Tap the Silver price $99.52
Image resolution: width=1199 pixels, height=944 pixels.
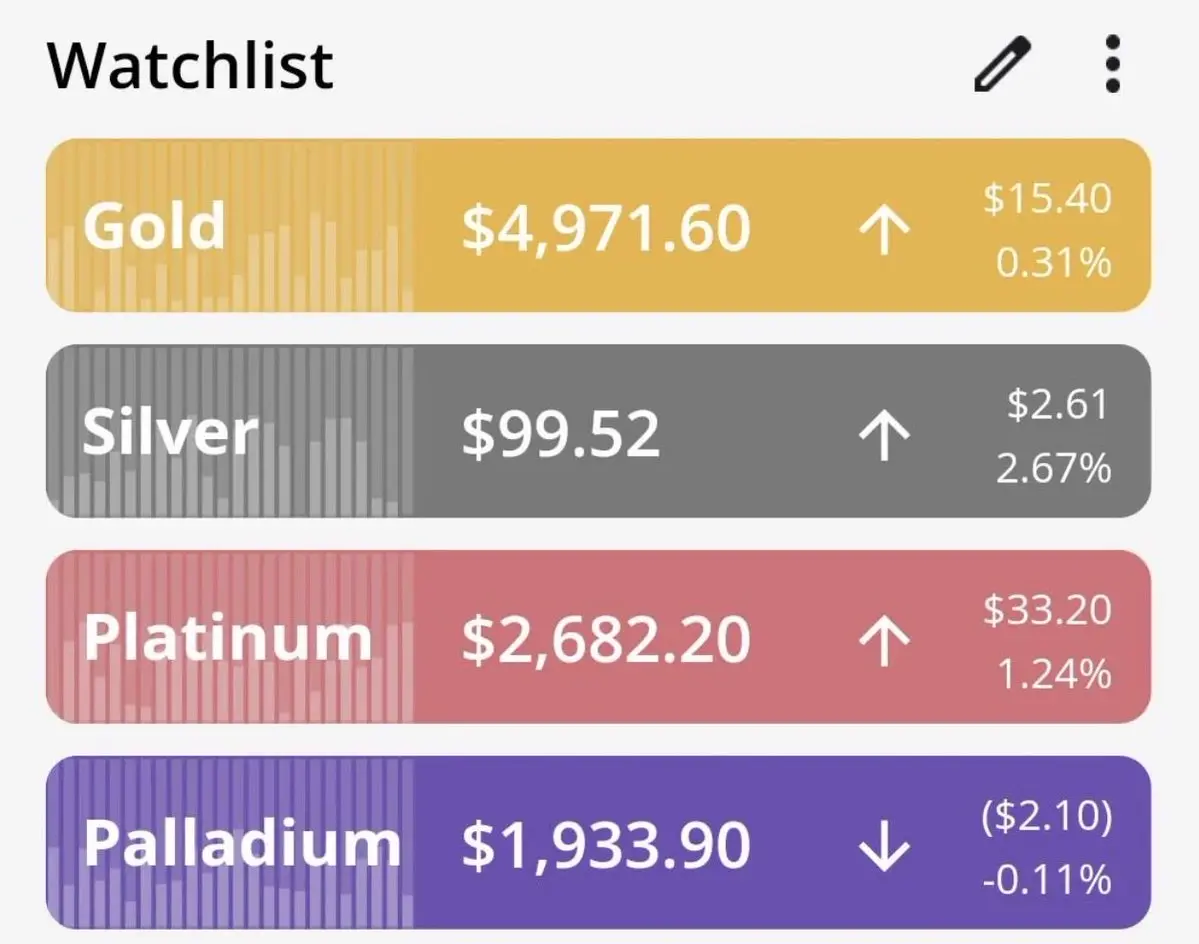click(x=561, y=434)
